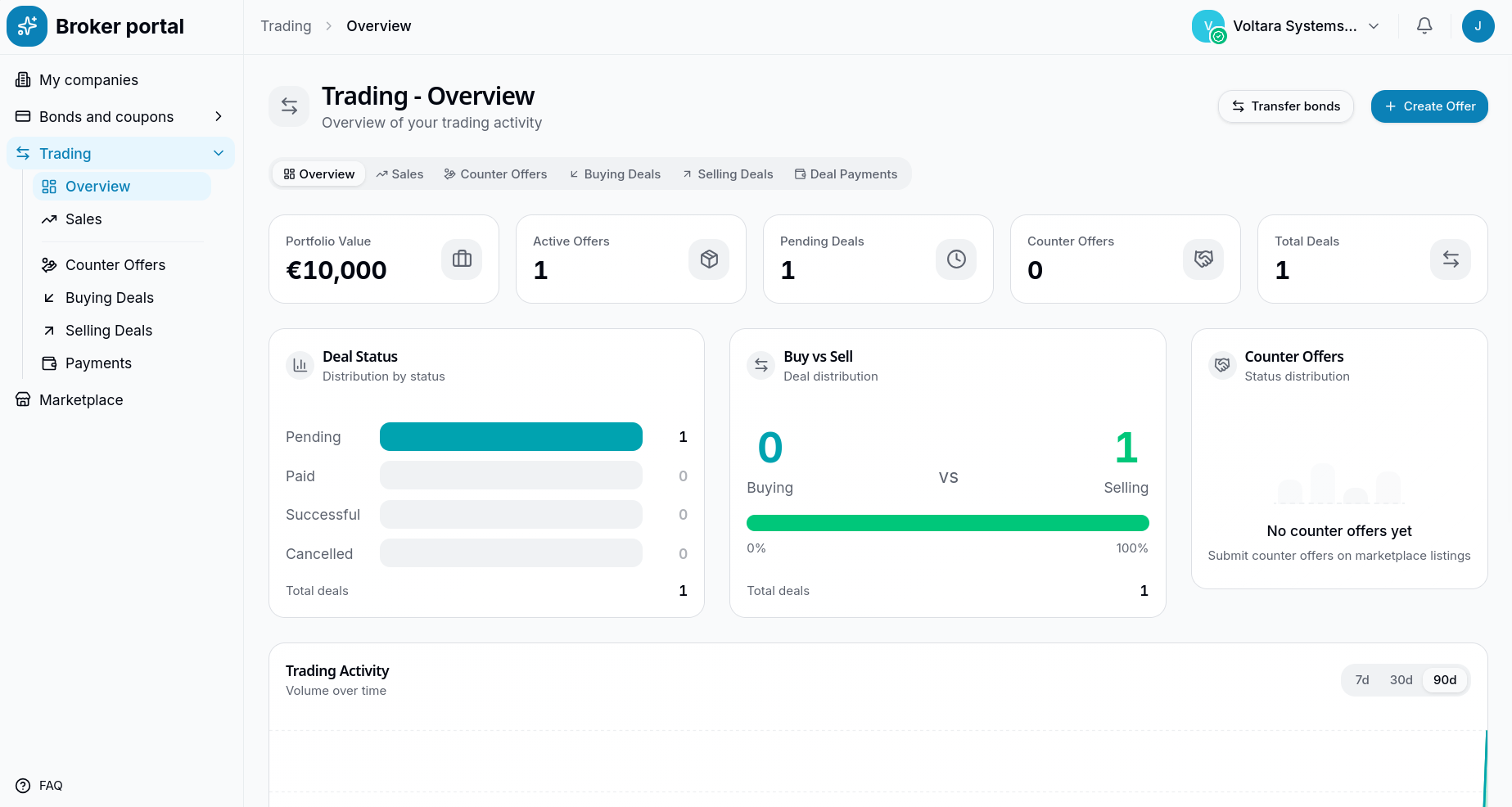Viewport: 1512px width, 807px height.
Task: Click the My companies building icon
Action: [x=23, y=79]
